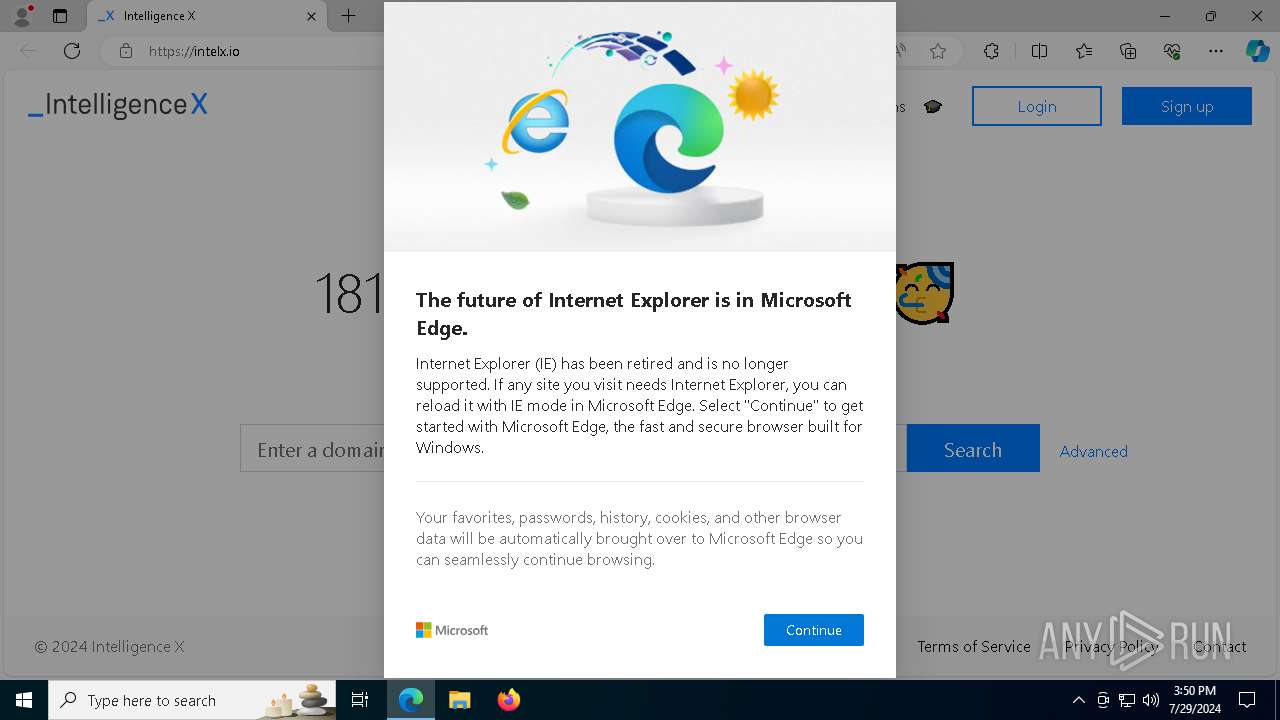Refresh the intelx.io page
The image size is (1280, 720).
72,51
